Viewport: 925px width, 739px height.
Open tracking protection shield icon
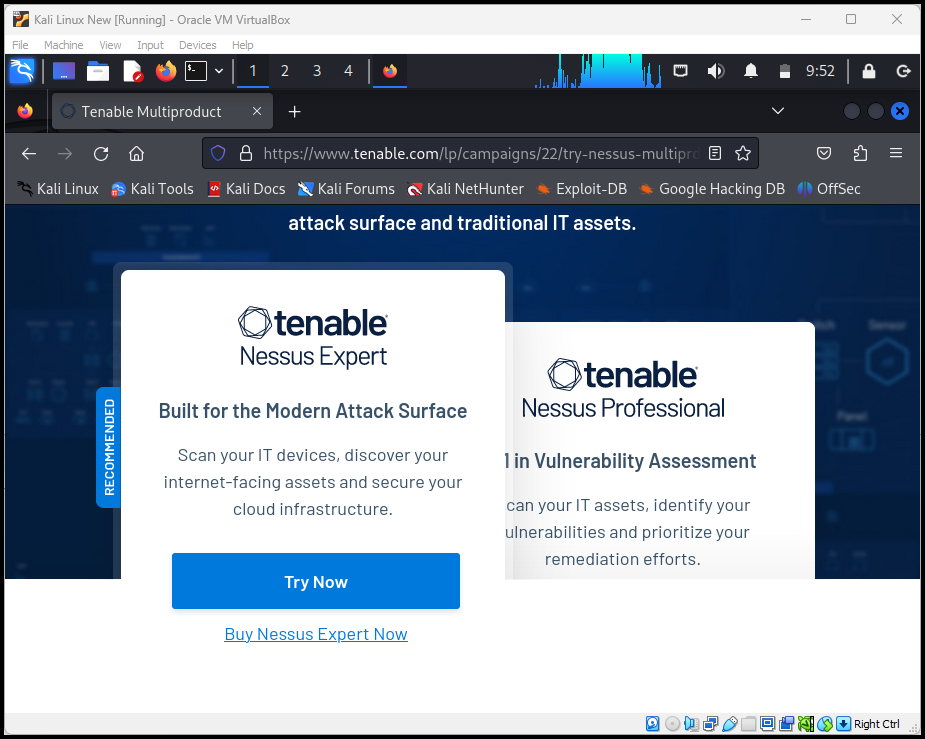(218, 153)
